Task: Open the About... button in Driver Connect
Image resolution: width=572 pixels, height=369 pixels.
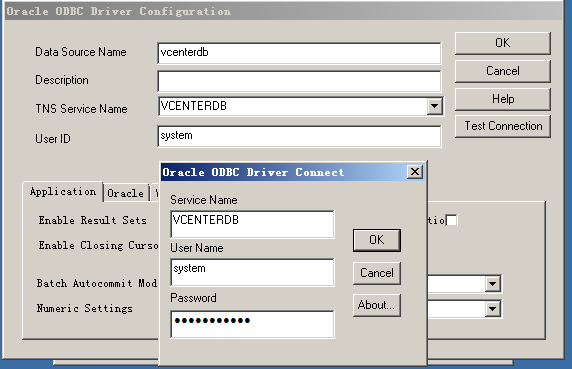Action: tap(376, 305)
